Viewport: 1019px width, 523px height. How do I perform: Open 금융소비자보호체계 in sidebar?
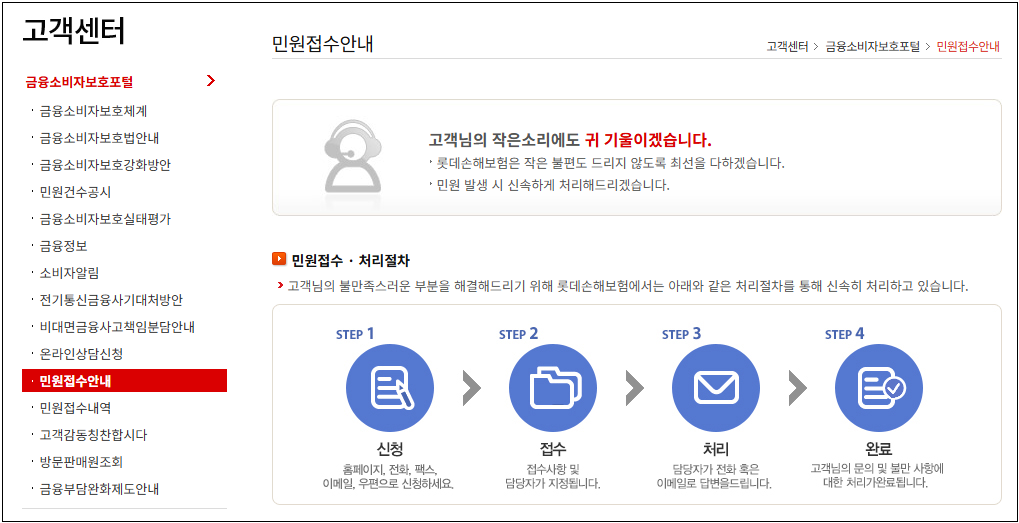point(93,110)
